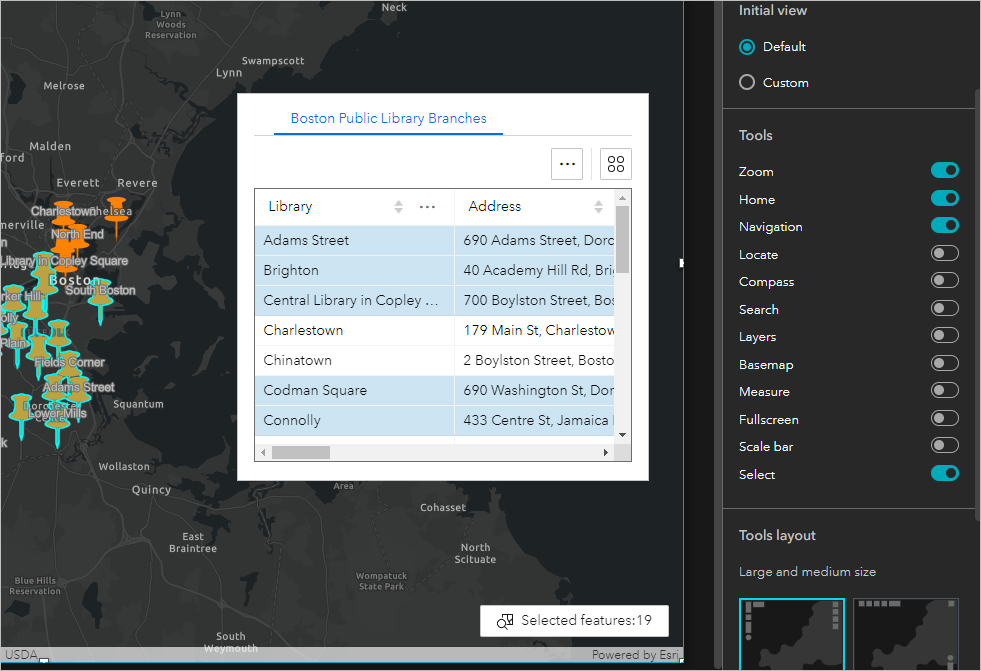This screenshot has height=671, width=981.
Task: Click the 2 Boylston Street address cell
Action: point(534,360)
